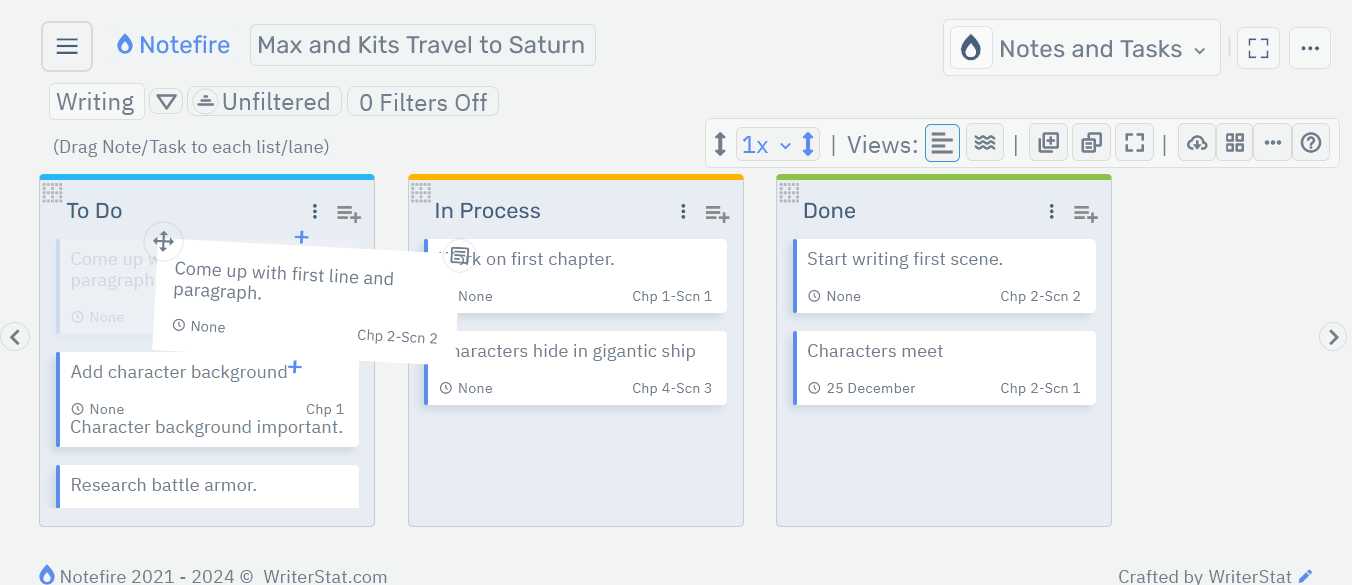Open the Notes and Tasks dropdown
The width and height of the screenshot is (1353, 585).
(x=1081, y=47)
